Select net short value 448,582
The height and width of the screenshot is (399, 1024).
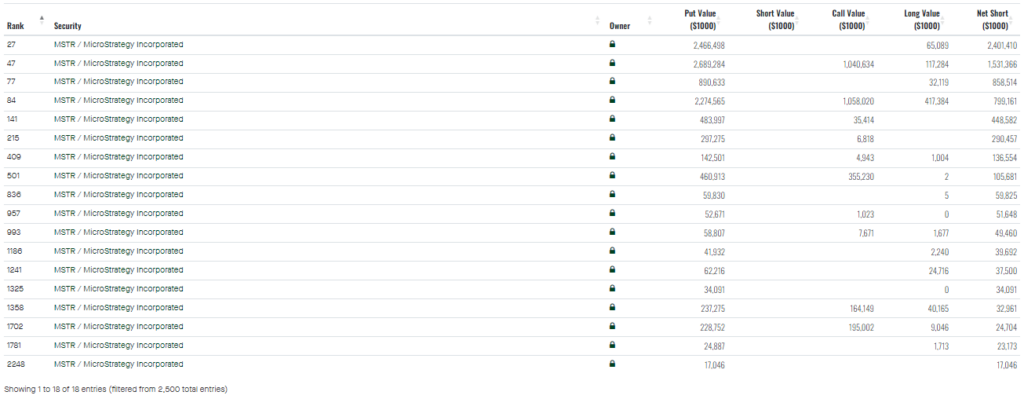[x=1004, y=121]
